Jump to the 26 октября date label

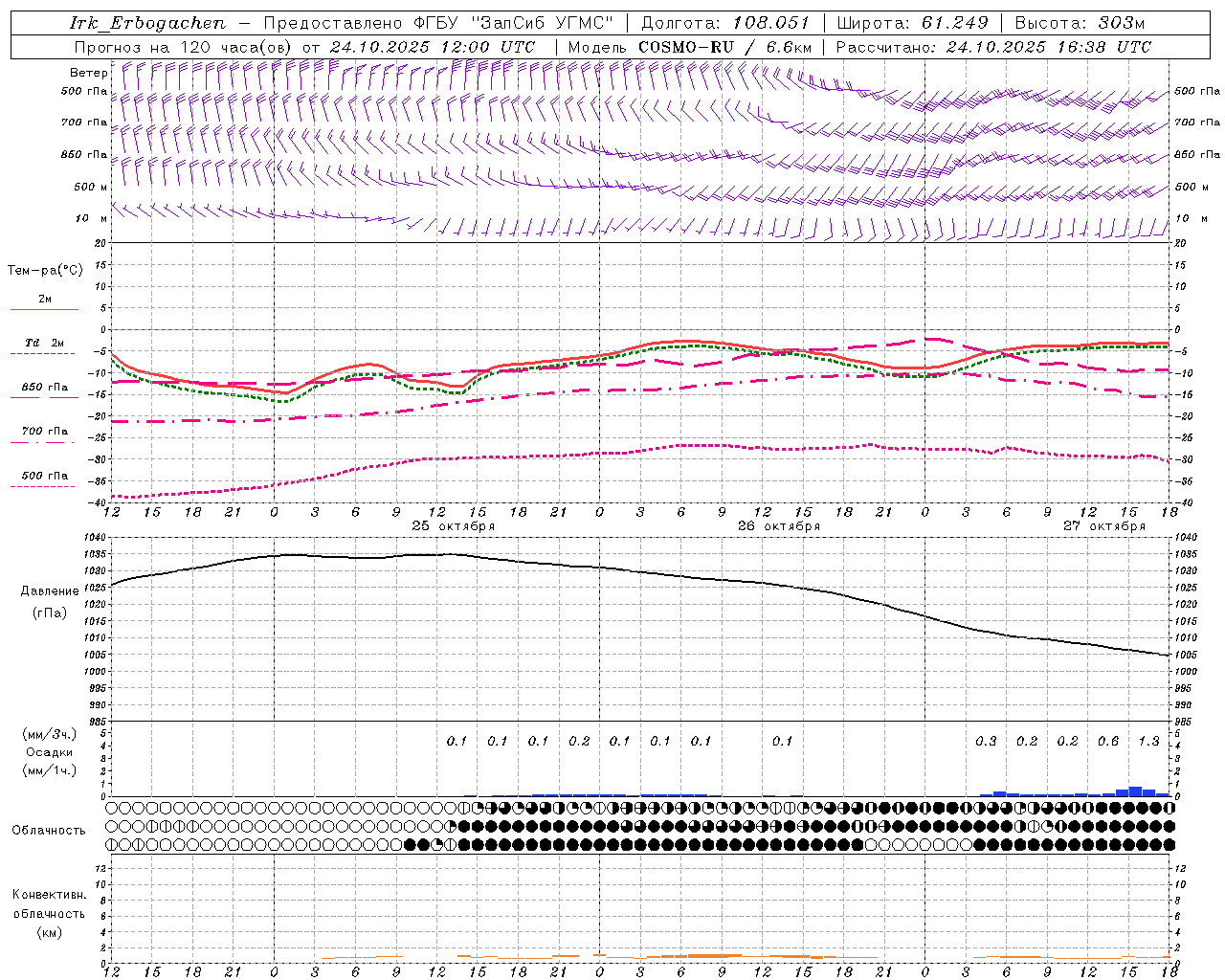(779, 526)
